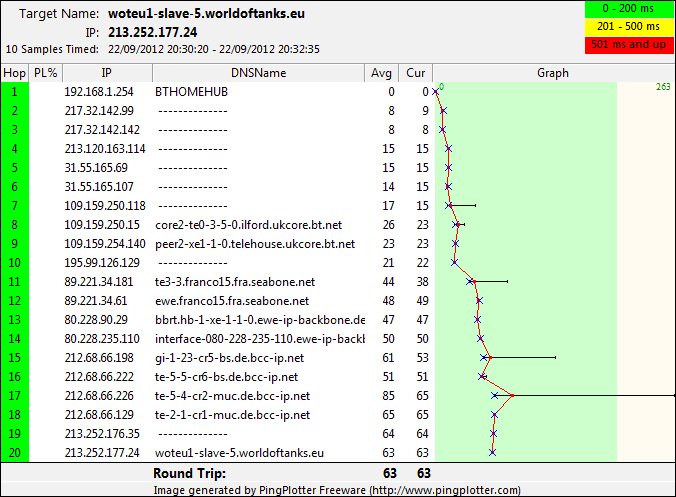676x497 pixels.
Task: Click current value 38 for hop 11
Action: pyautogui.click(x=422, y=282)
